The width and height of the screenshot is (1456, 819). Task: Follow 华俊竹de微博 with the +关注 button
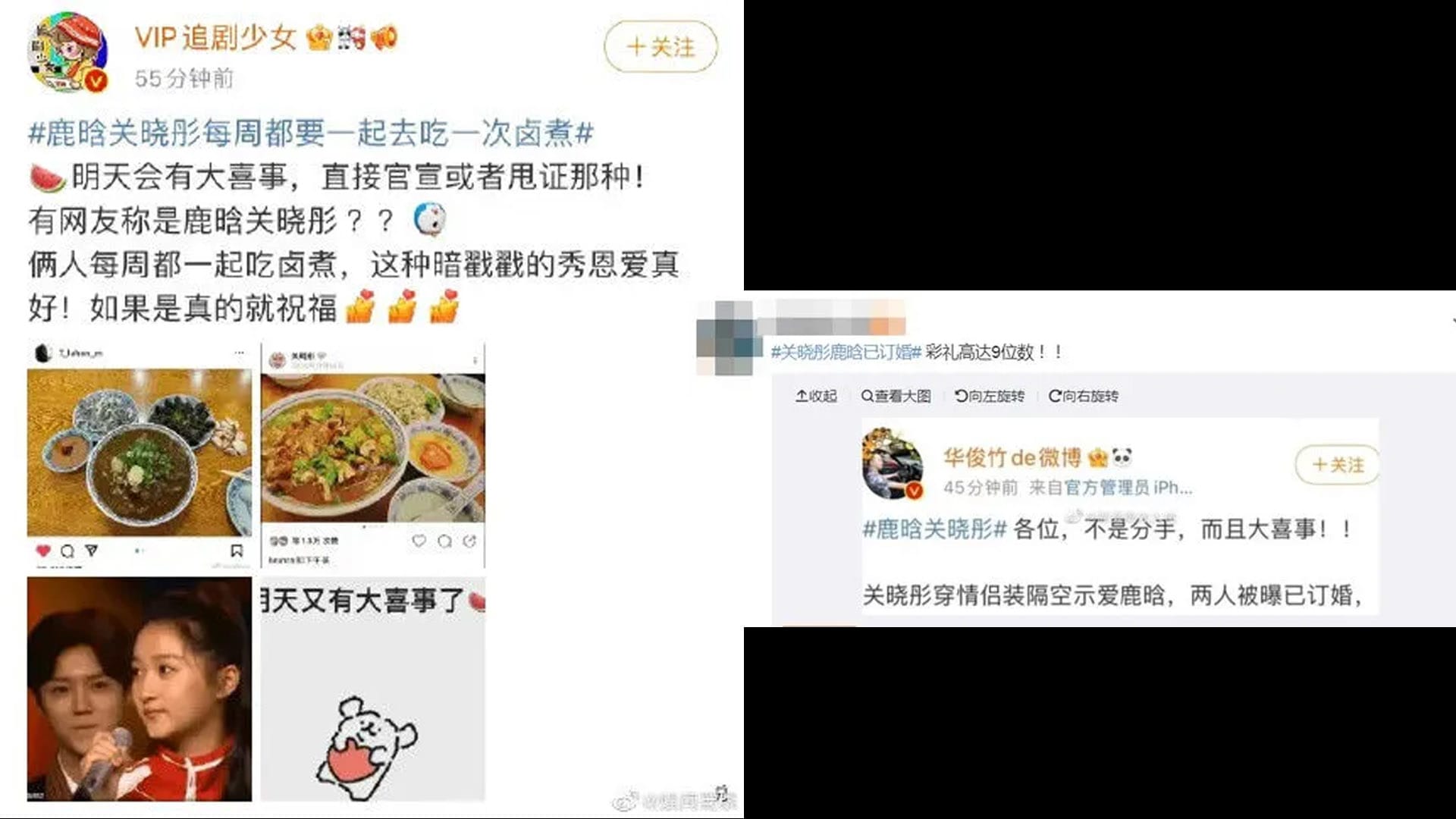click(x=1337, y=464)
